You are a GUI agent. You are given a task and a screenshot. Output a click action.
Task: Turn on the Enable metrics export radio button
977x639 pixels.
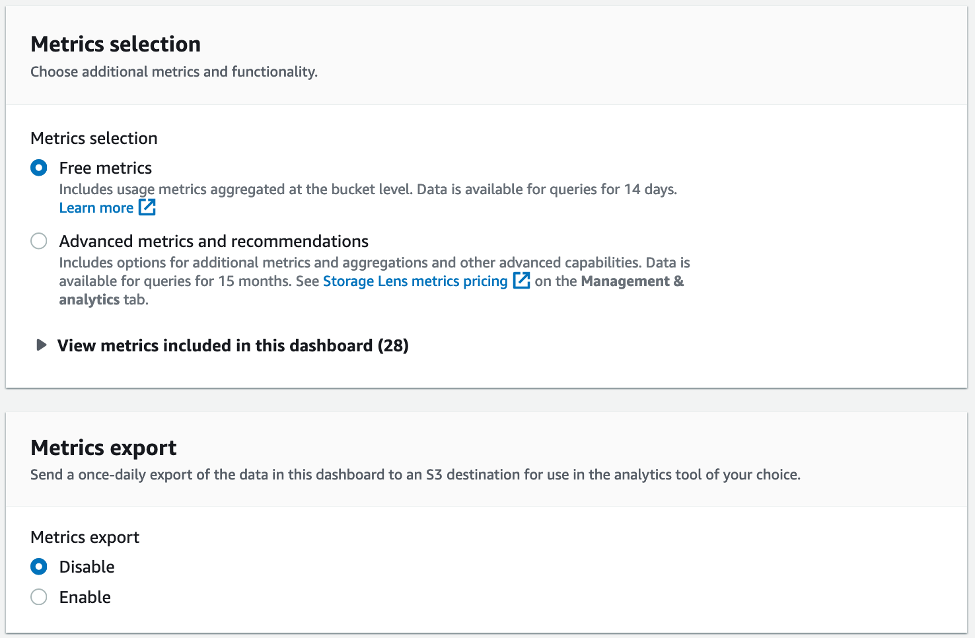[x=39, y=597]
